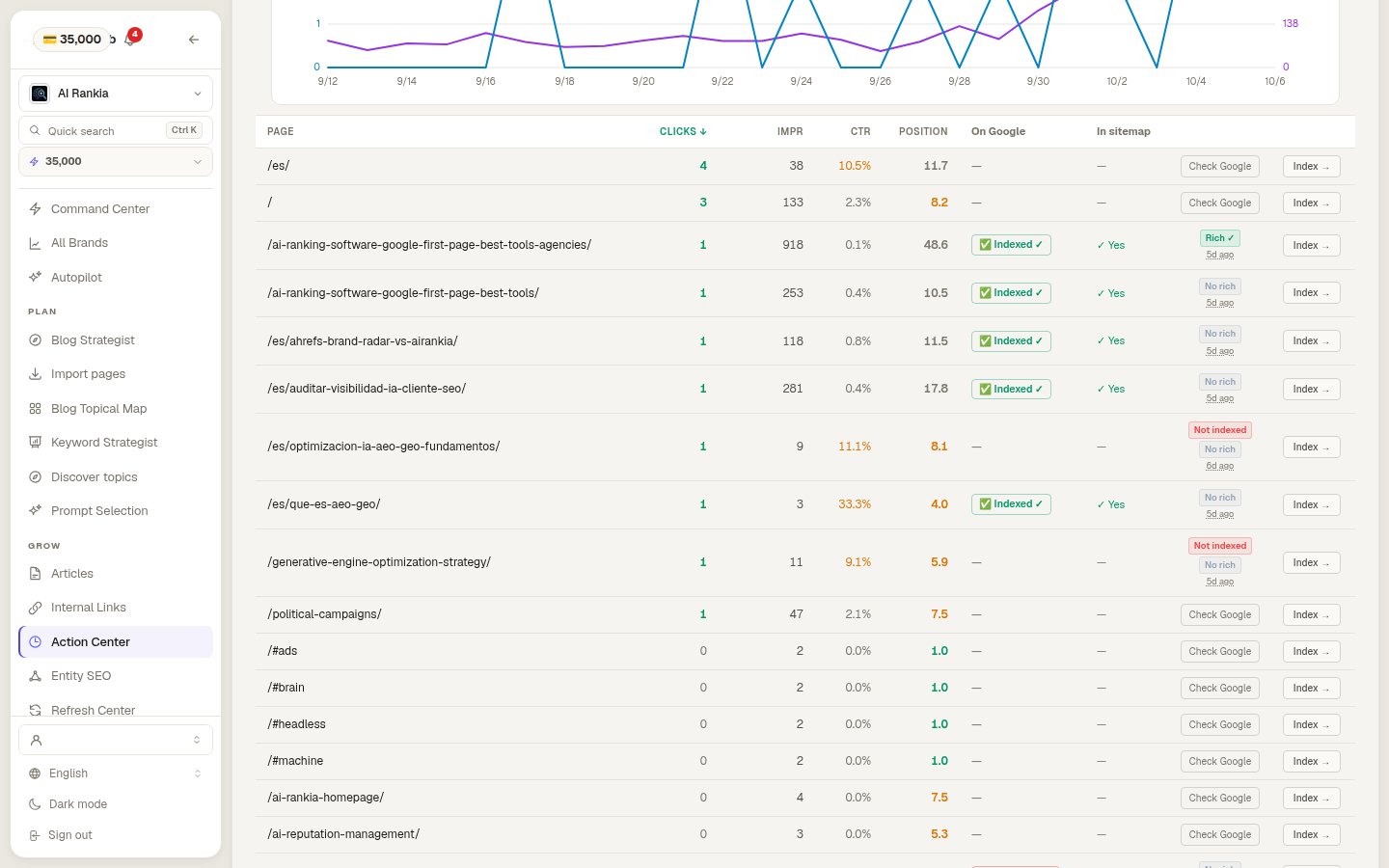The width and height of the screenshot is (1389, 868).
Task: Open the 35,000 credits dropdown
Action: pos(116,161)
